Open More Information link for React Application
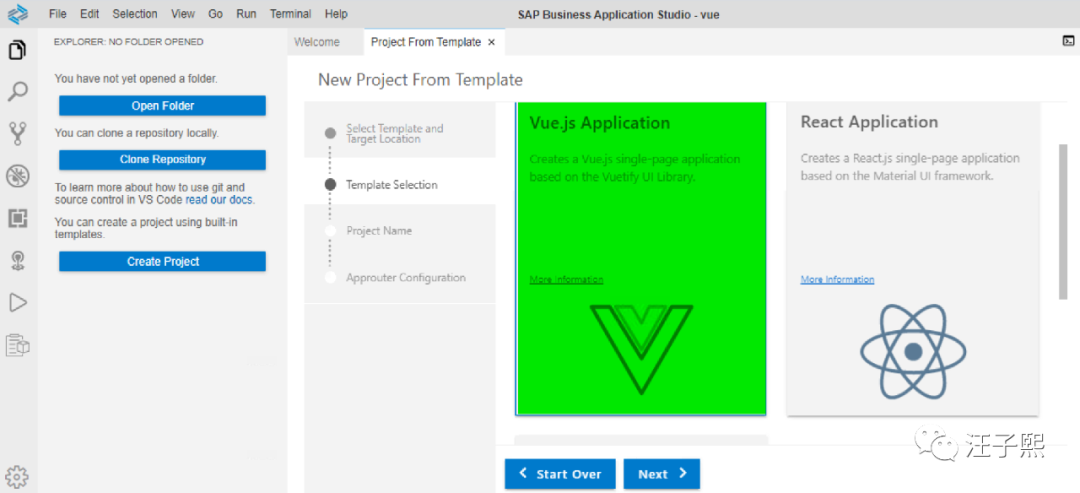This screenshot has height=493, width=1080. tap(837, 280)
